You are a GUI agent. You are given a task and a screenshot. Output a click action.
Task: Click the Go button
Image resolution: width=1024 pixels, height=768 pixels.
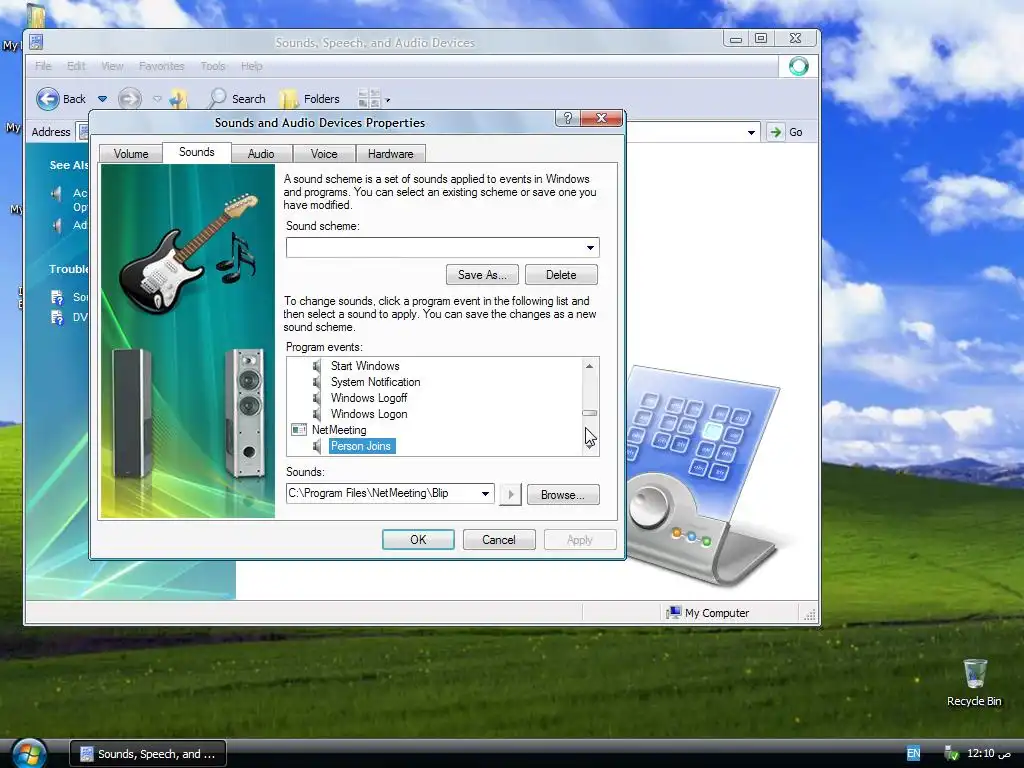pos(787,132)
